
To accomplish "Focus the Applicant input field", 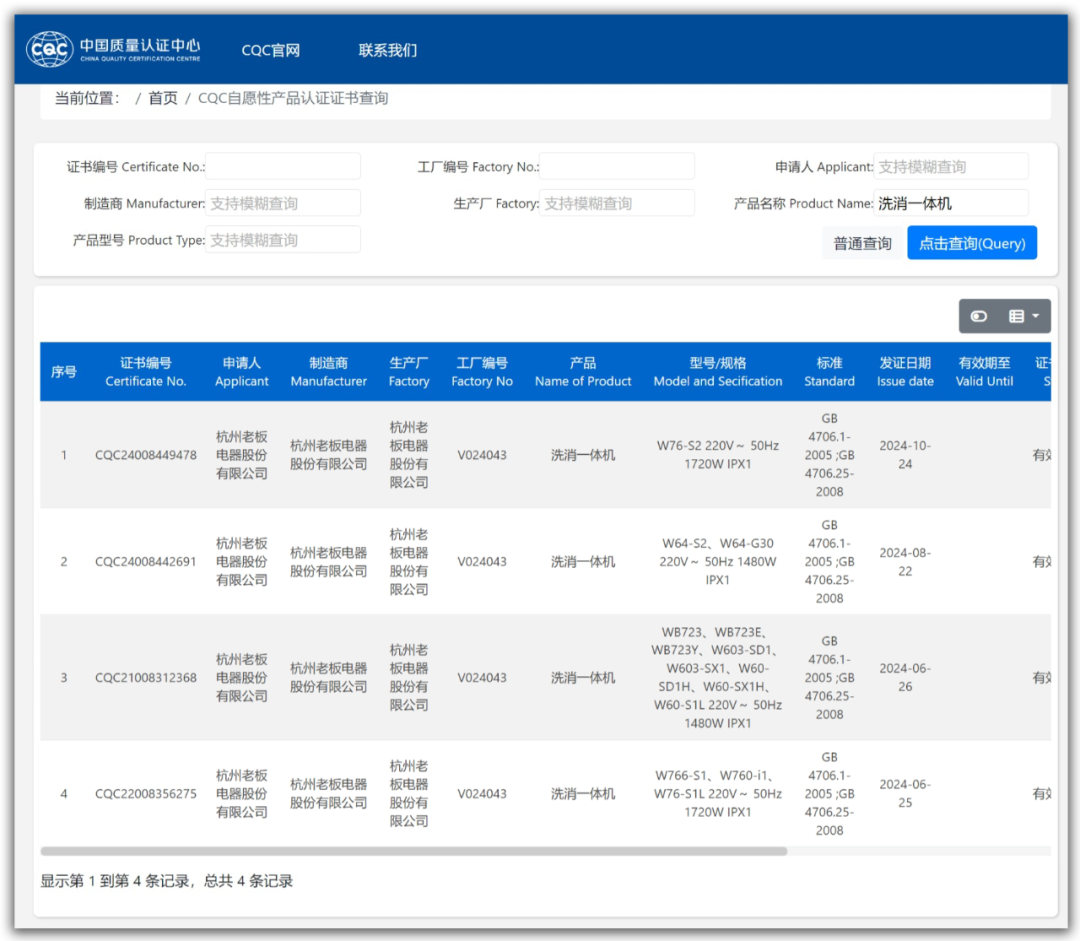I will tap(951, 167).
